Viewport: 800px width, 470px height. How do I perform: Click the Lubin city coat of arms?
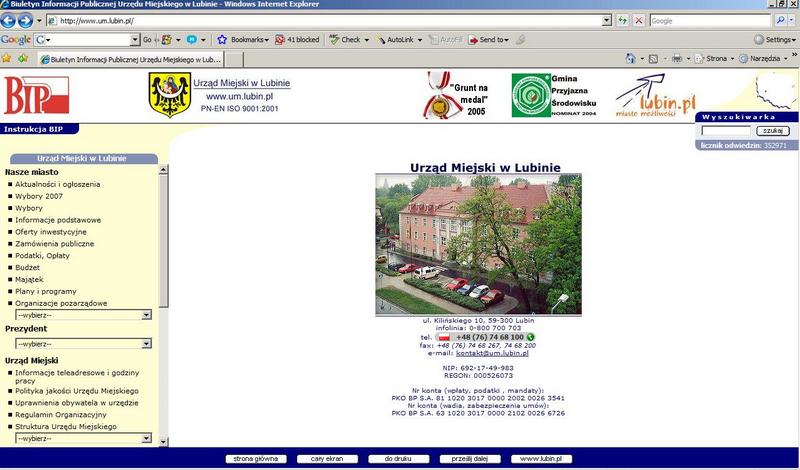pyautogui.click(x=169, y=94)
